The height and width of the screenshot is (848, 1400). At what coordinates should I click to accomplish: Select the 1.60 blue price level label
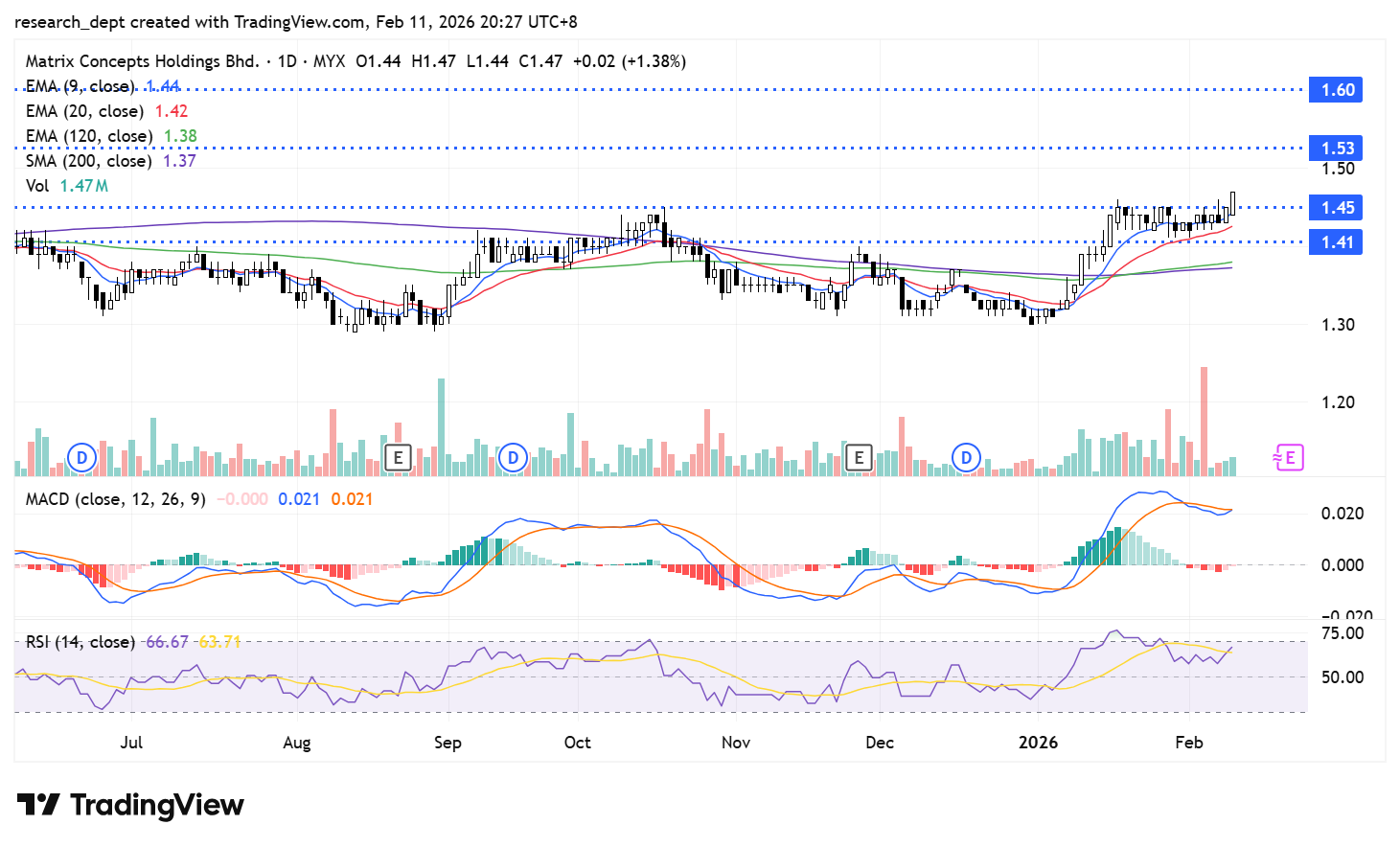1337,90
